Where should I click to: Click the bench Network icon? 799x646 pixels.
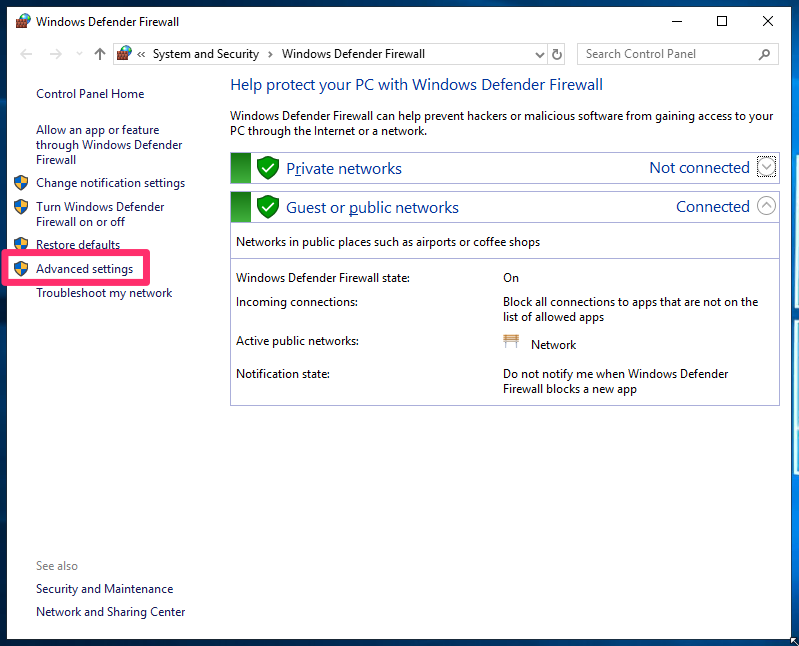511,341
